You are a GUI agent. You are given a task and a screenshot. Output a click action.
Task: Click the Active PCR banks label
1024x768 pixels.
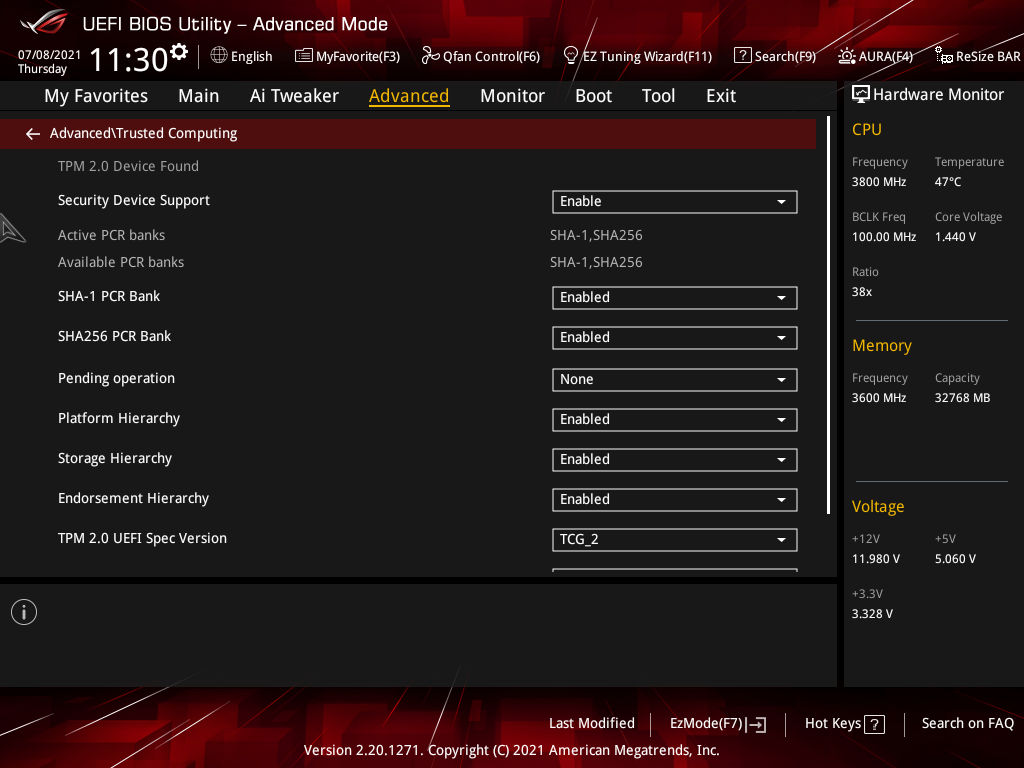111,235
